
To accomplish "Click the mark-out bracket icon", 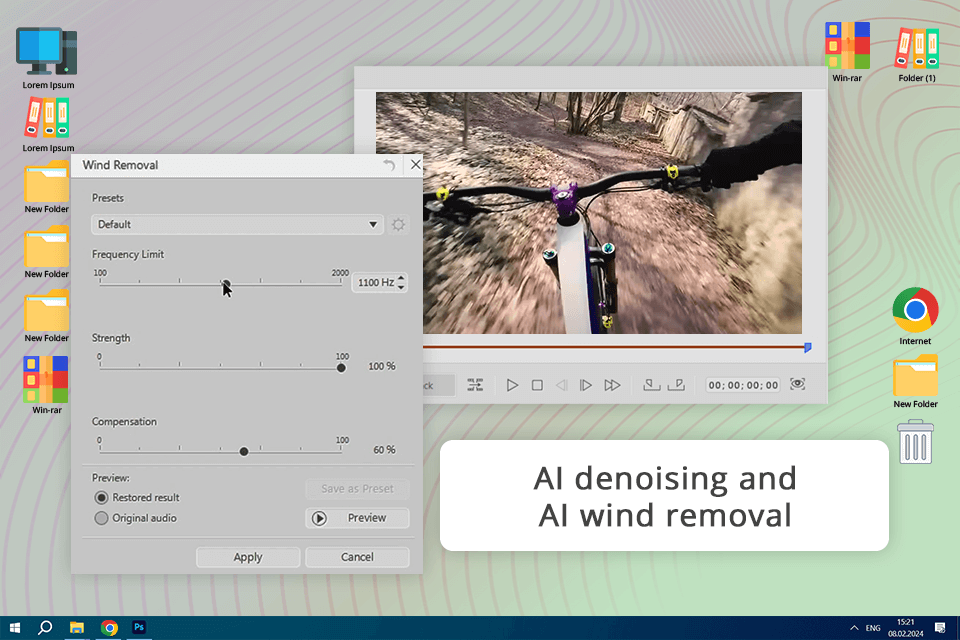I will coord(676,385).
